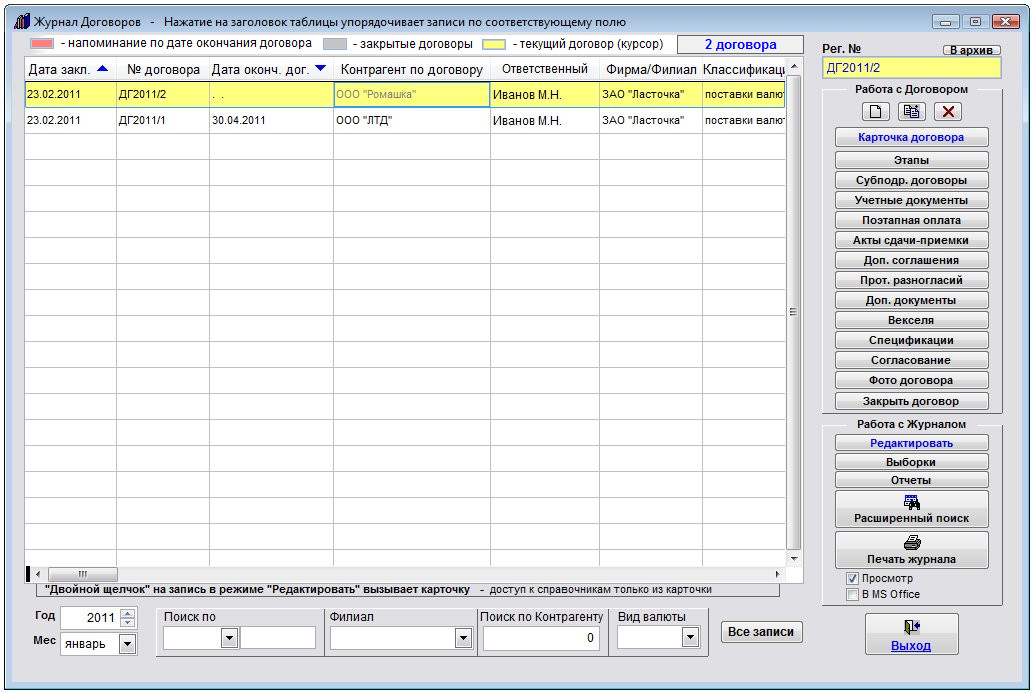Image resolution: width=1034 pixels, height=693 pixels.
Task: Print the journal via the printer icon
Action: coord(911,543)
